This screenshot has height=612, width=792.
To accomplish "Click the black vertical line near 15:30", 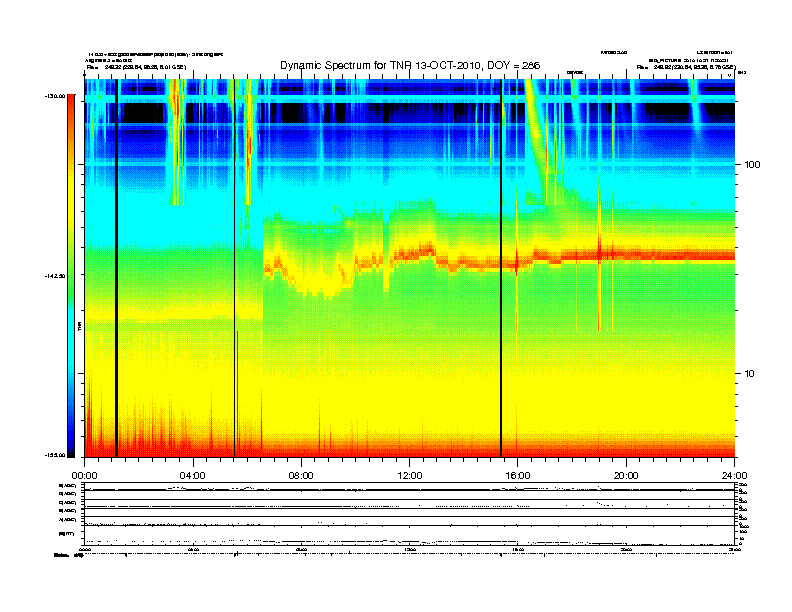I will pyautogui.click(x=501, y=268).
